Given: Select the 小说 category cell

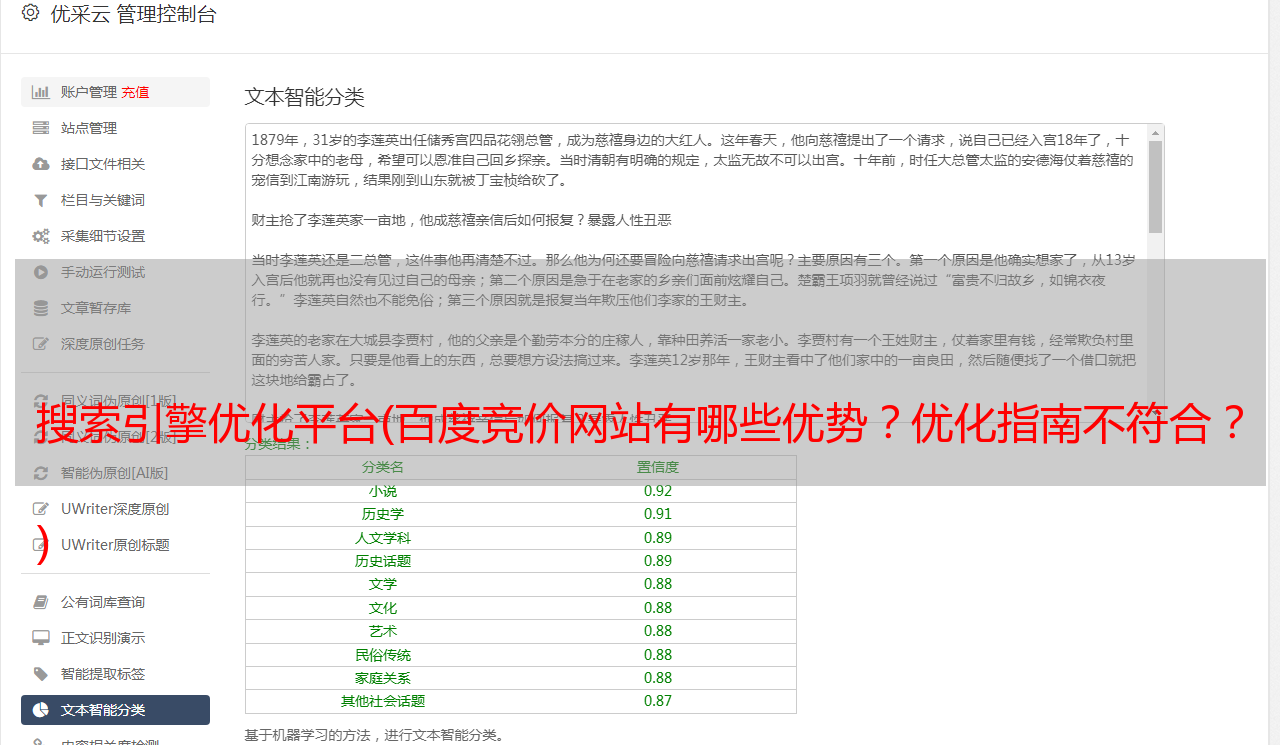Looking at the screenshot, I should pyautogui.click(x=383, y=491).
